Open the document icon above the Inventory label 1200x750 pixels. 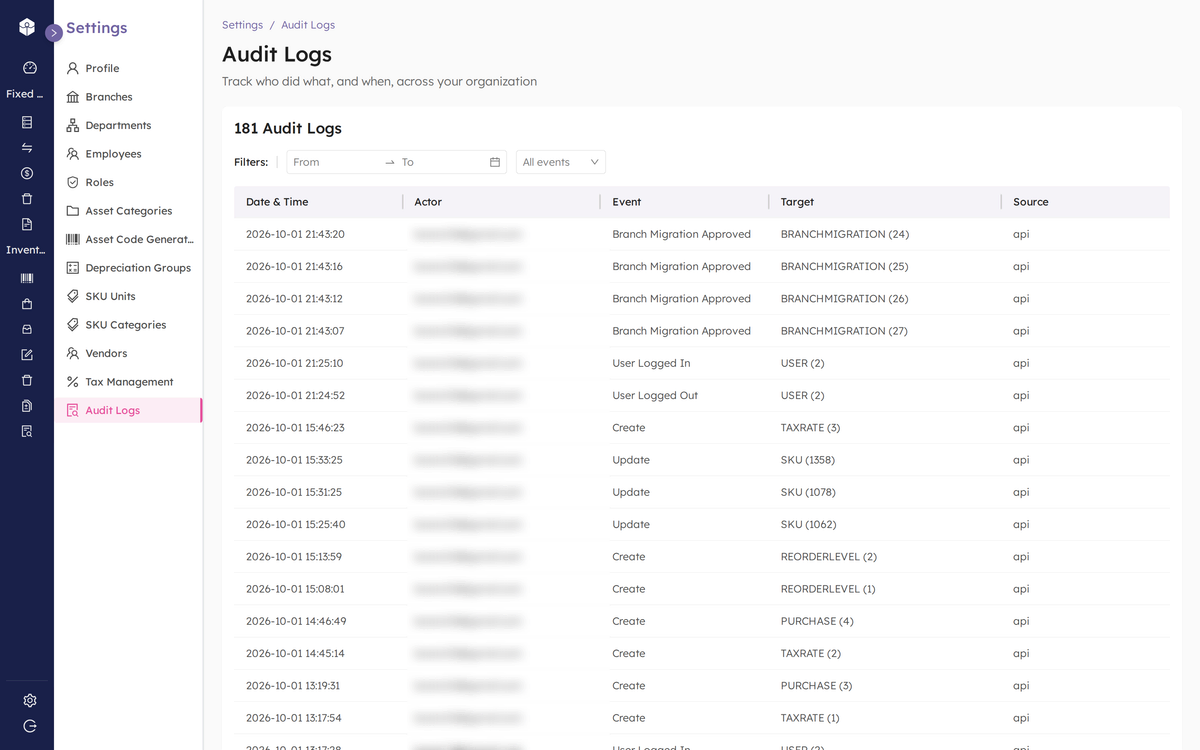[27, 224]
